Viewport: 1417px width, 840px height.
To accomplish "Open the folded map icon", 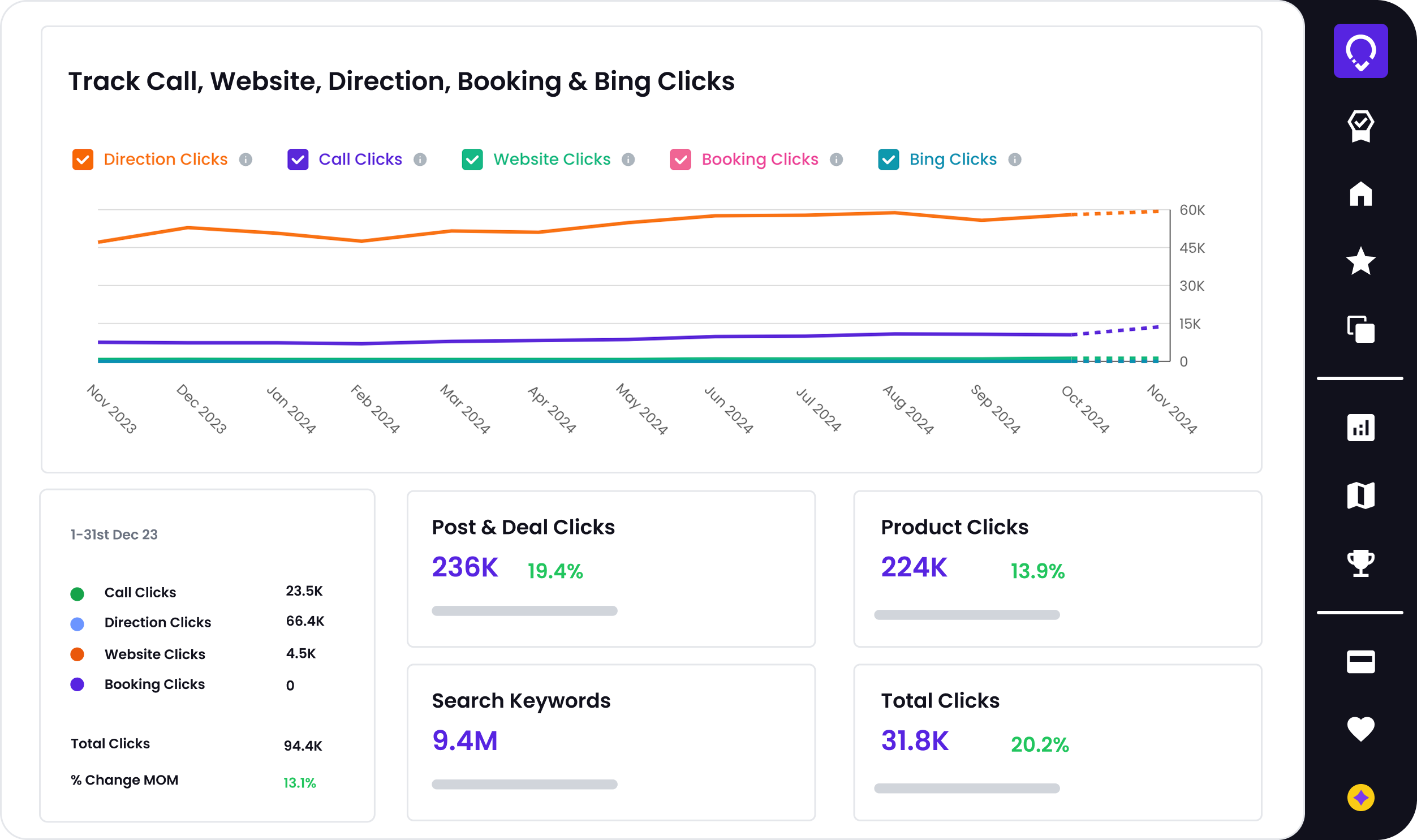I will click(x=1360, y=496).
